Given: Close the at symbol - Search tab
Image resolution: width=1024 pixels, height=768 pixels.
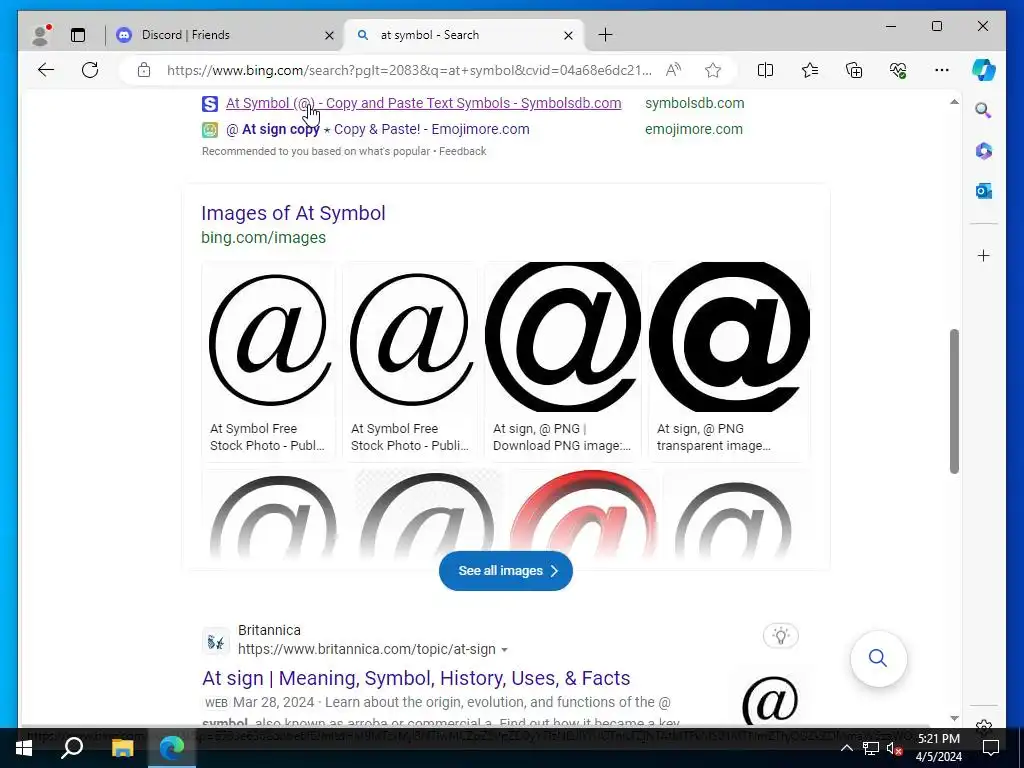Looking at the screenshot, I should 568,35.
